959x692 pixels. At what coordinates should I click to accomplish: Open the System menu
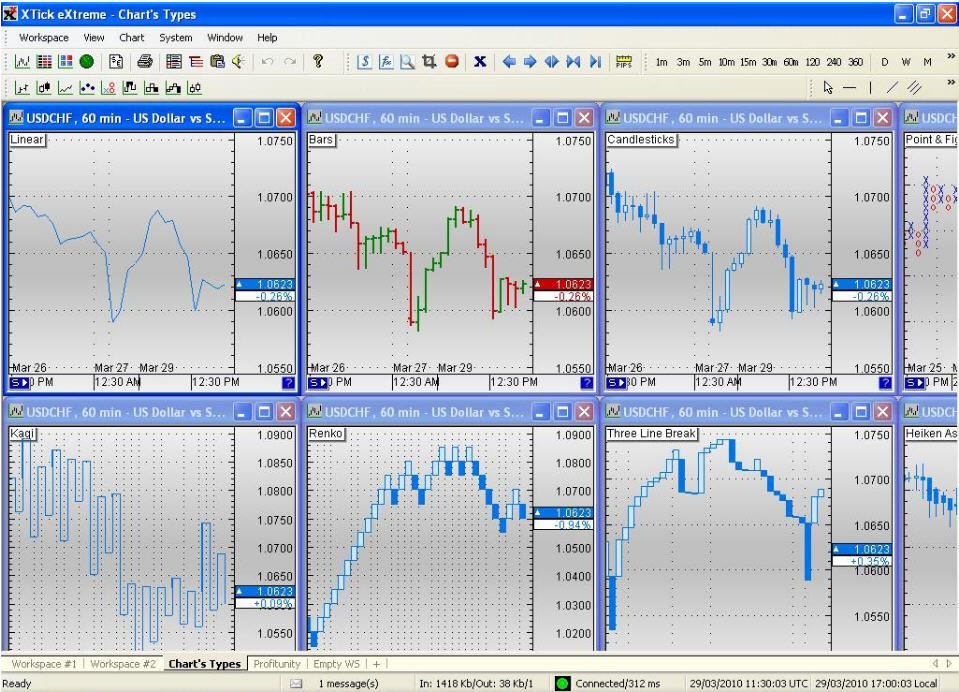[176, 38]
